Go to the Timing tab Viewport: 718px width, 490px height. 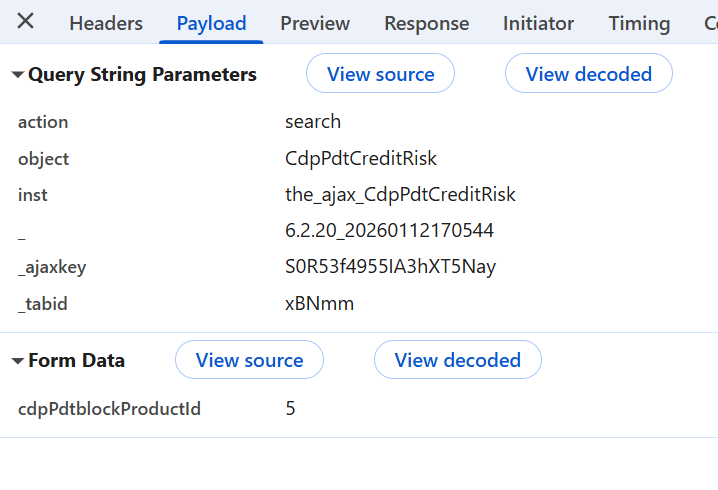pyautogui.click(x=639, y=23)
